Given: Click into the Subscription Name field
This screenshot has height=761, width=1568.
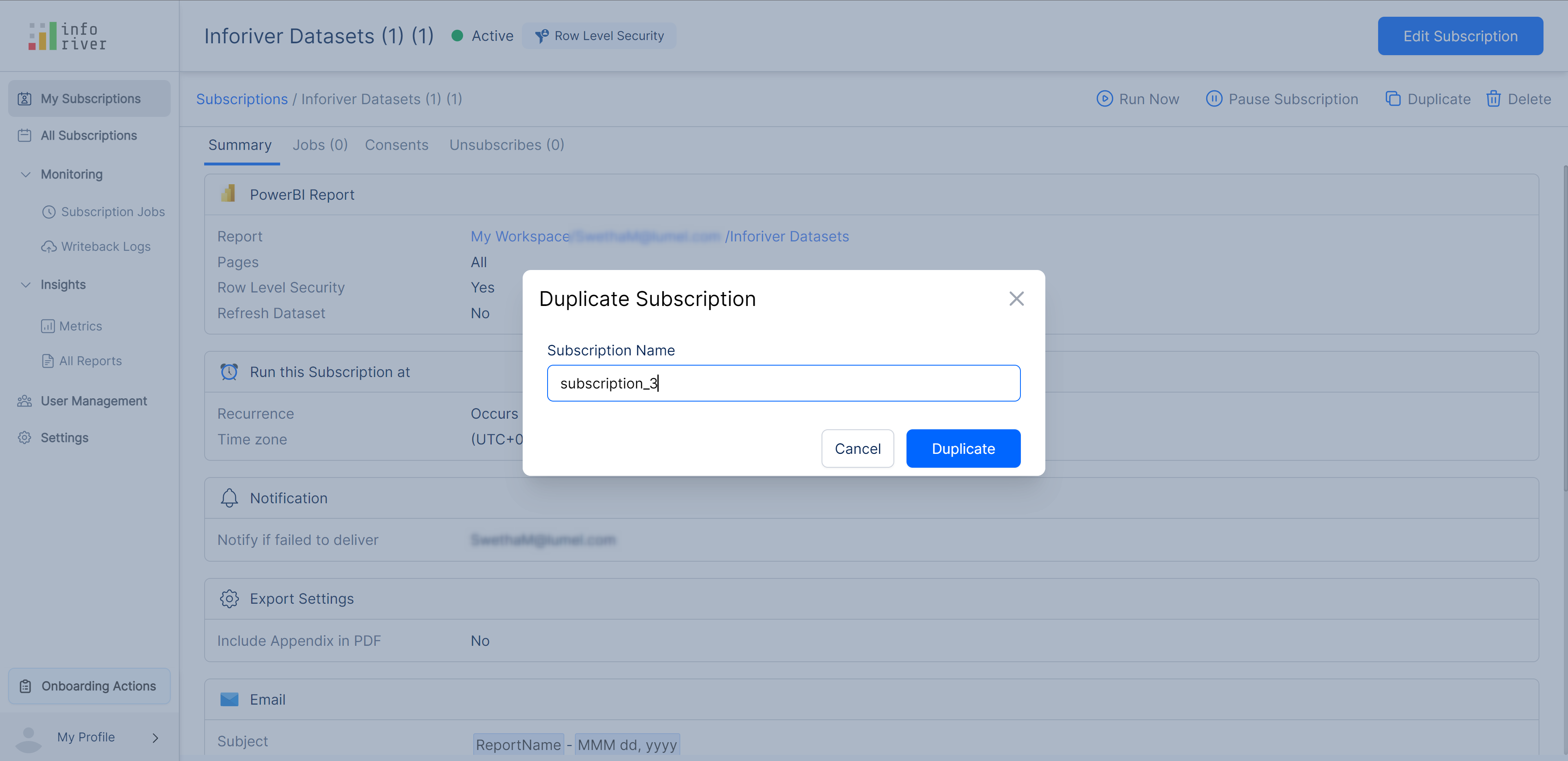Looking at the screenshot, I should 784,383.
